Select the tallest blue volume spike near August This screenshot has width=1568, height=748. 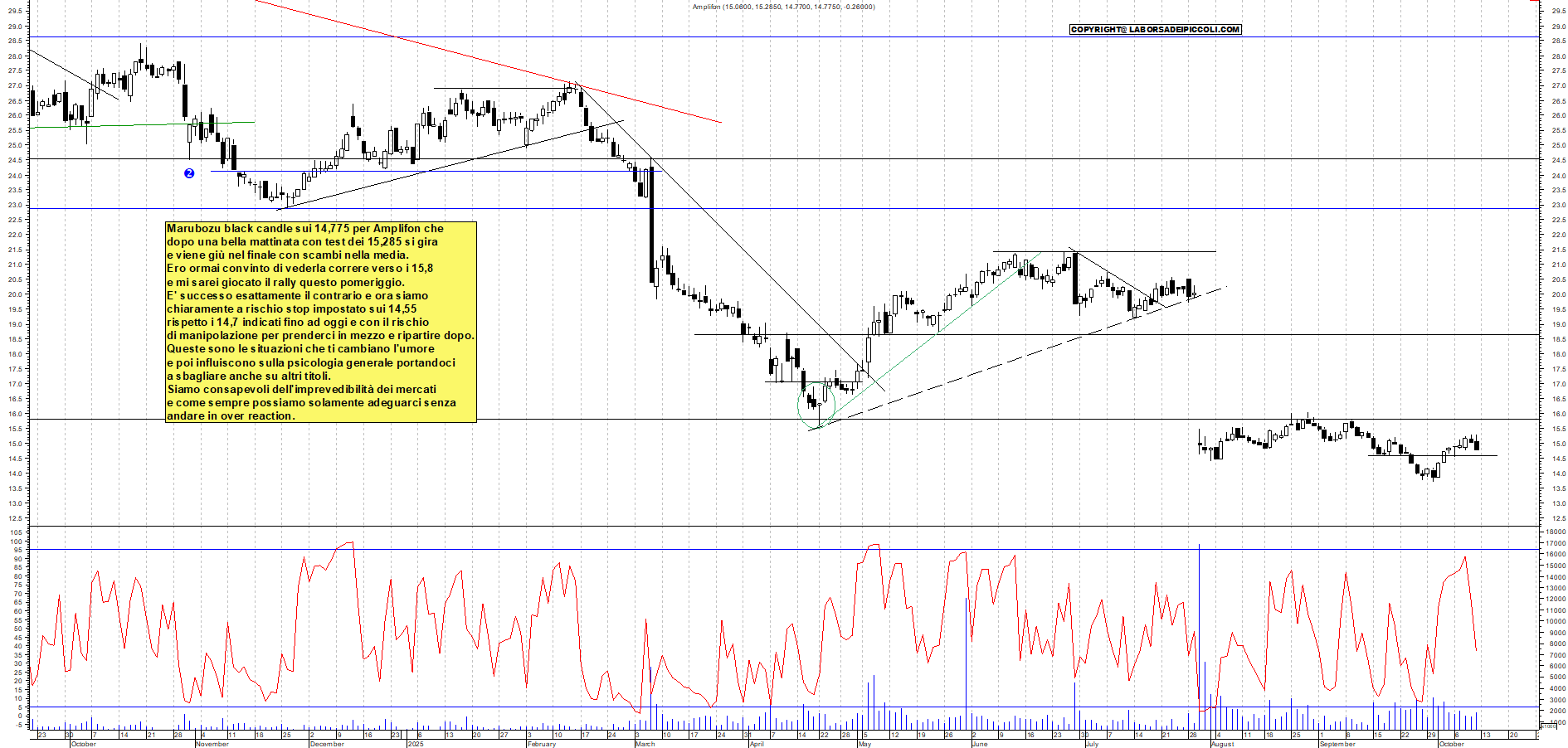(1199, 630)
